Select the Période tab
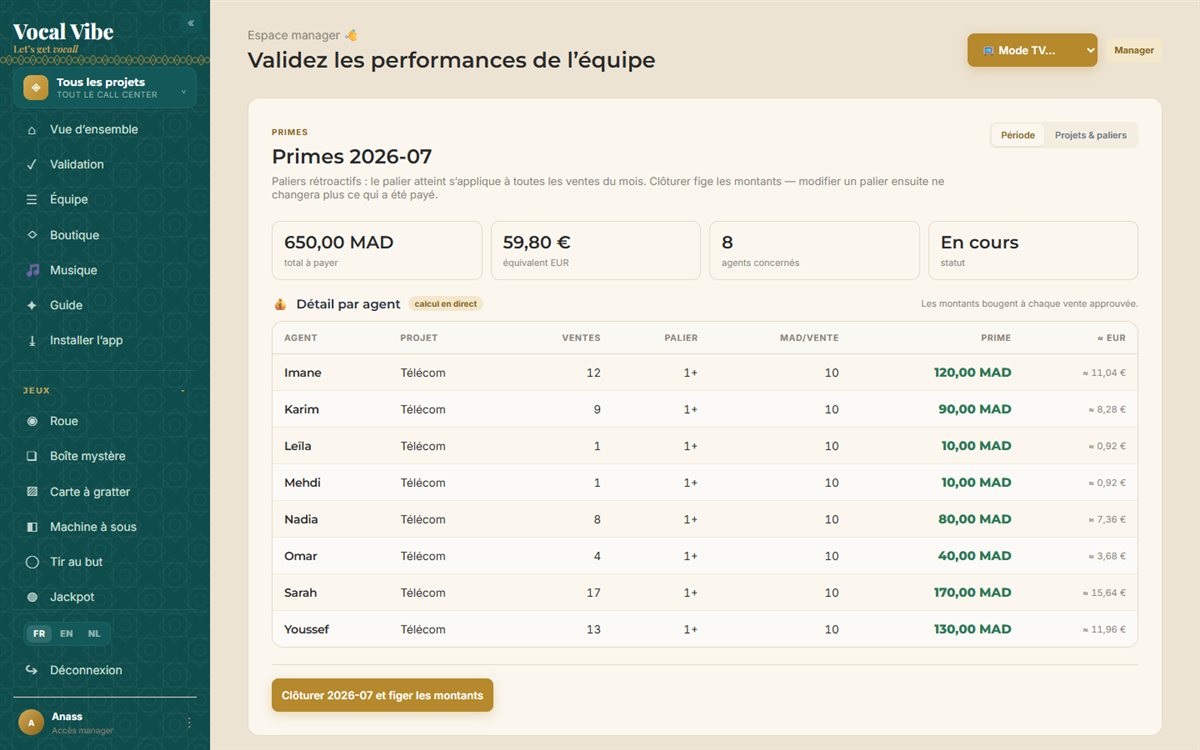Image resolution: width=1200 pixels, height=750 pixels. tap(1018, 135)
